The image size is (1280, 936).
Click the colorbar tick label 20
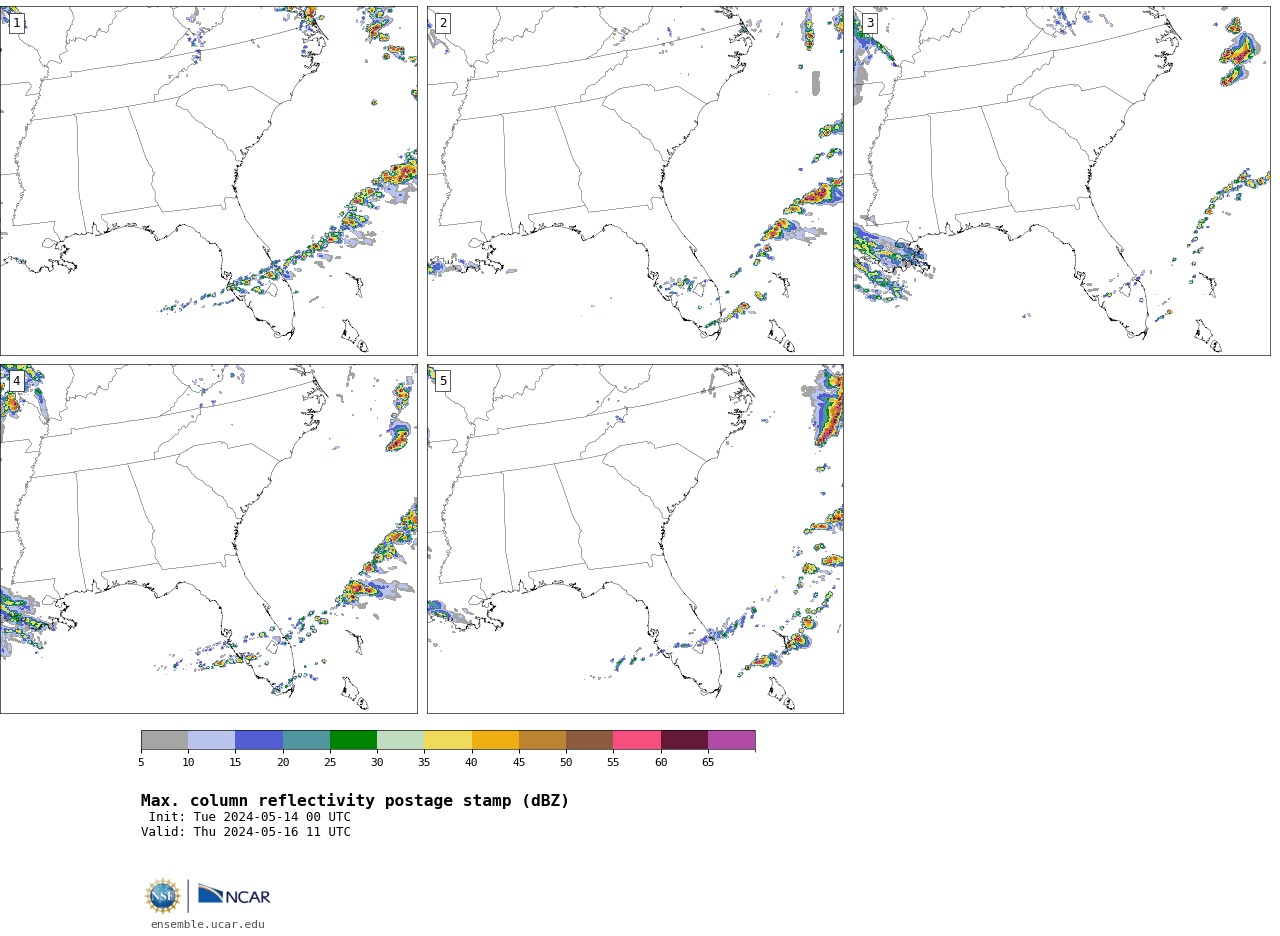pyautogui.click(x=283, y=763)
